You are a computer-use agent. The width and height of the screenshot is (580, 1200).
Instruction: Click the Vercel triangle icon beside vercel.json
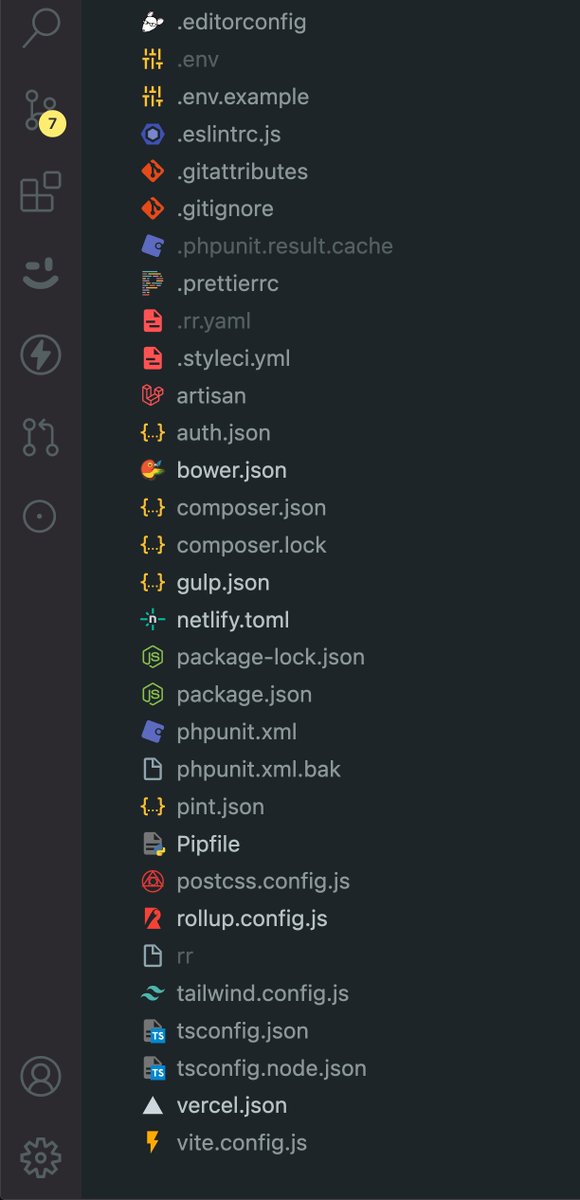(x=152, y=1106)
